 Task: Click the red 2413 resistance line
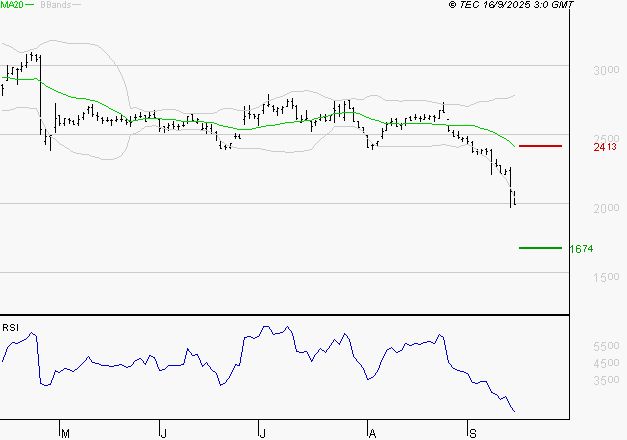540,146
